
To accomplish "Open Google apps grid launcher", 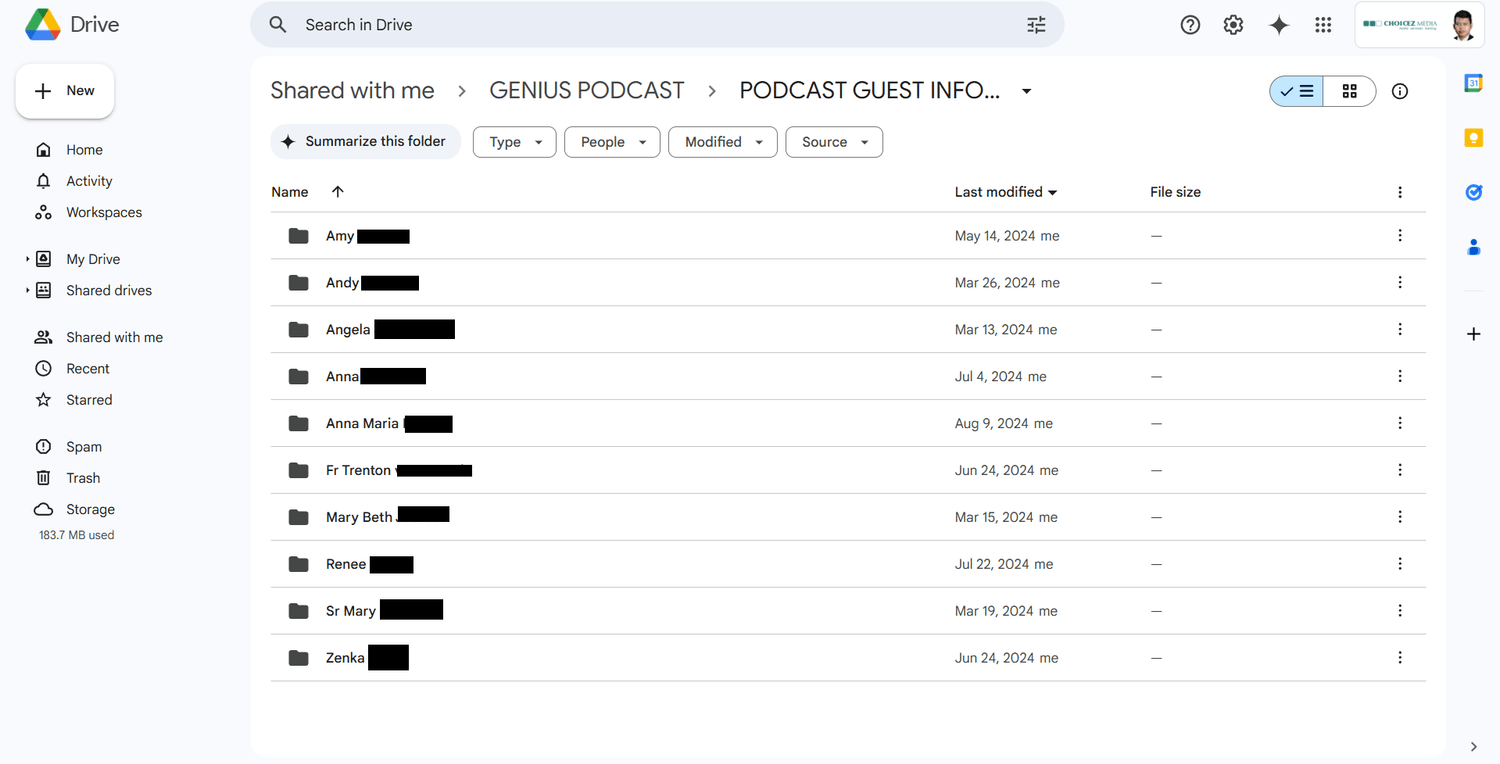I will 1323,25.
